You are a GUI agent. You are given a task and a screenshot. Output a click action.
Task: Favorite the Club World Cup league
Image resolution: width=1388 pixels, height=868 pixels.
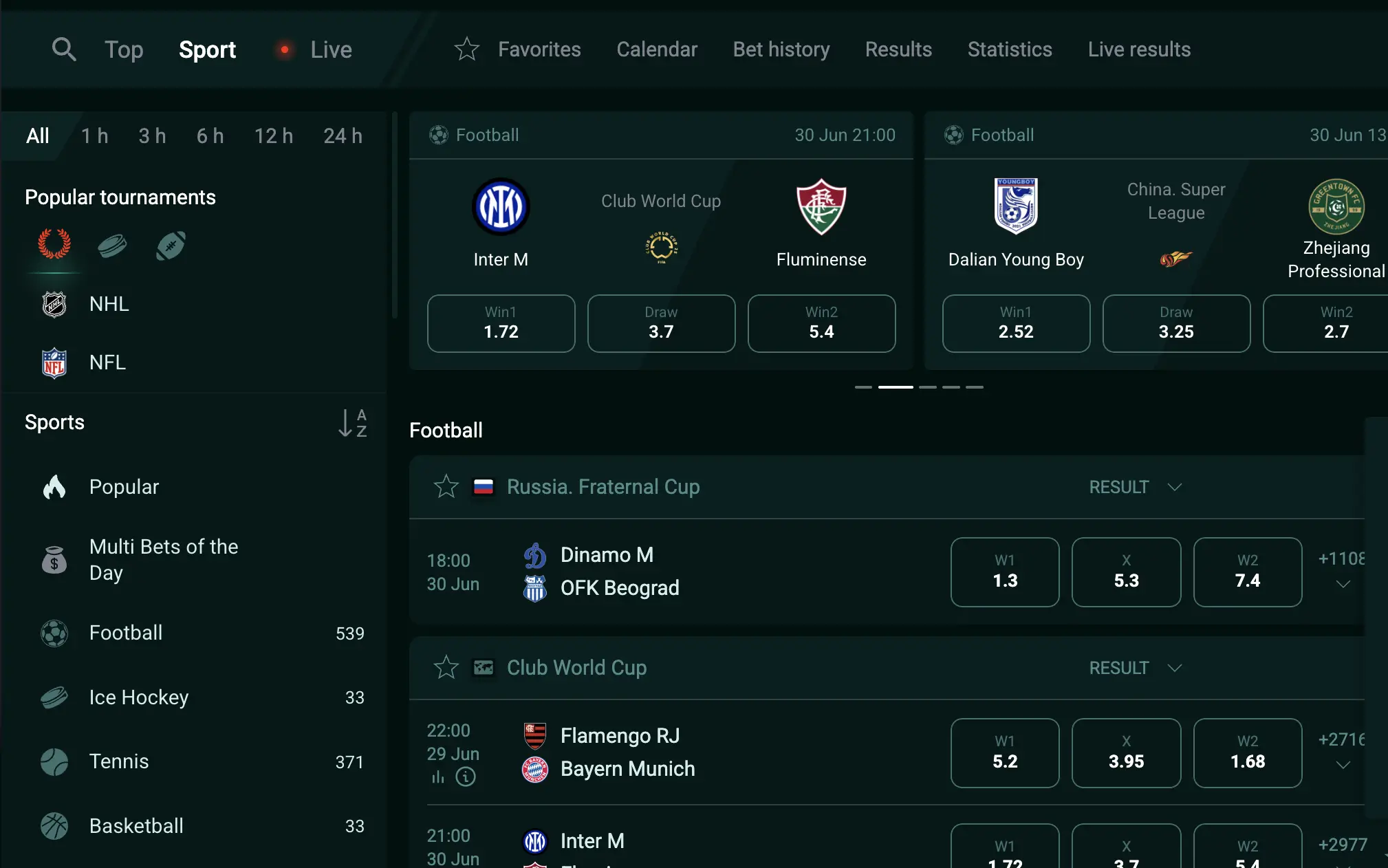[446, 668]
